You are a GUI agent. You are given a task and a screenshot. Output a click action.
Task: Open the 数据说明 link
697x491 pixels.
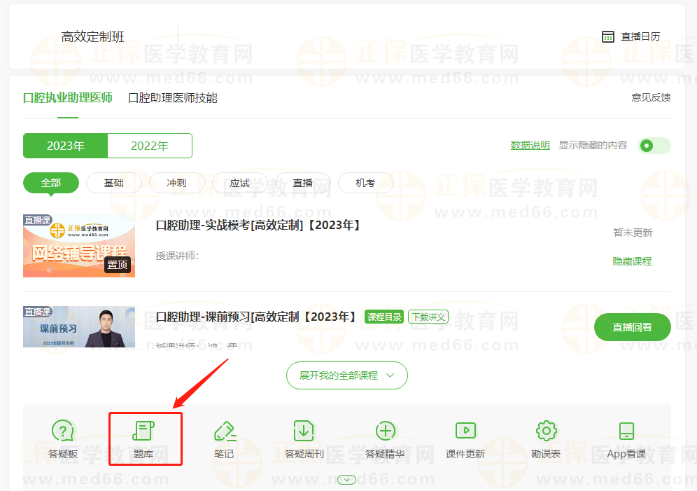[x=530, y=145]
